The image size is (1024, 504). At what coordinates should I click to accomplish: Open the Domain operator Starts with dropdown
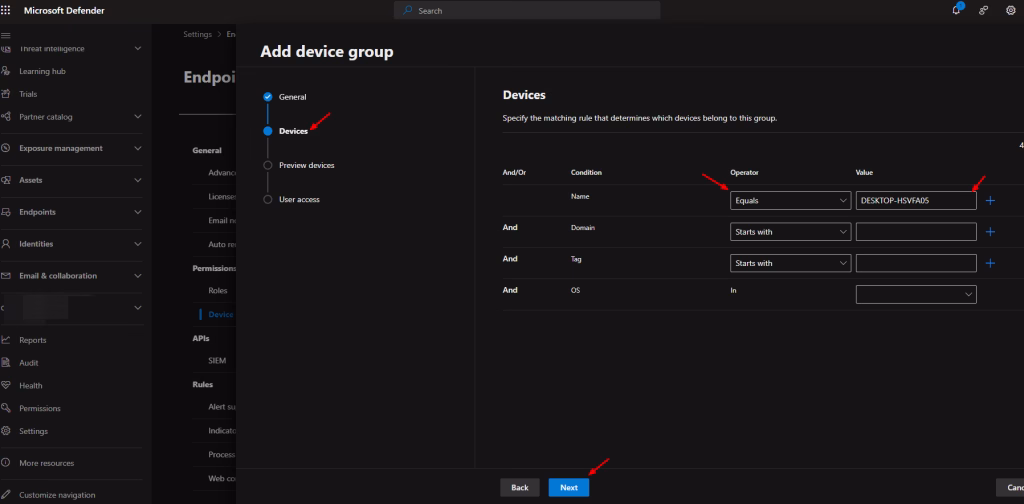click(x=790, y=232)
